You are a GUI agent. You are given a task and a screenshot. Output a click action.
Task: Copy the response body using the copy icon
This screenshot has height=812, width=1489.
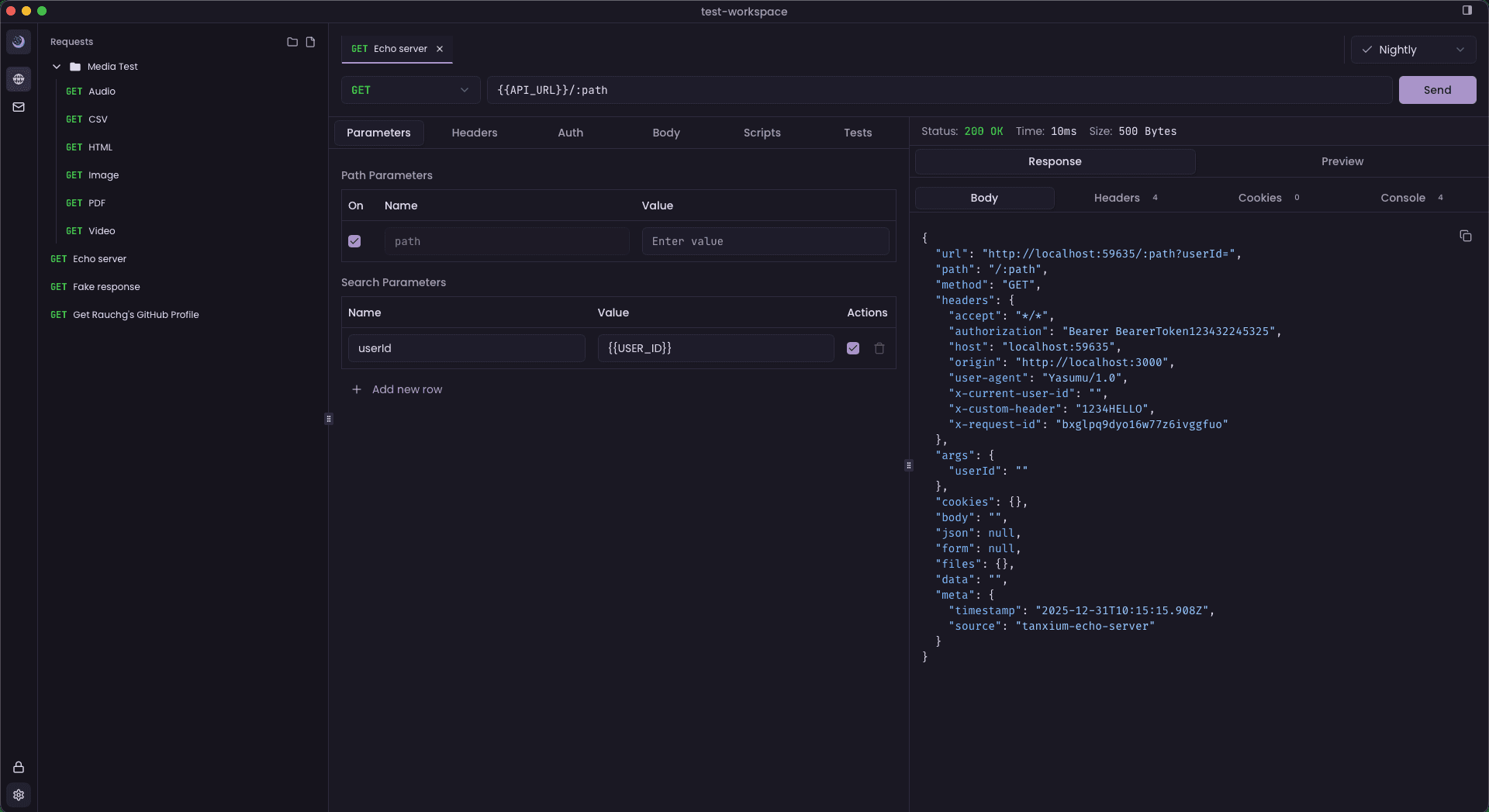click(1466, 236)
